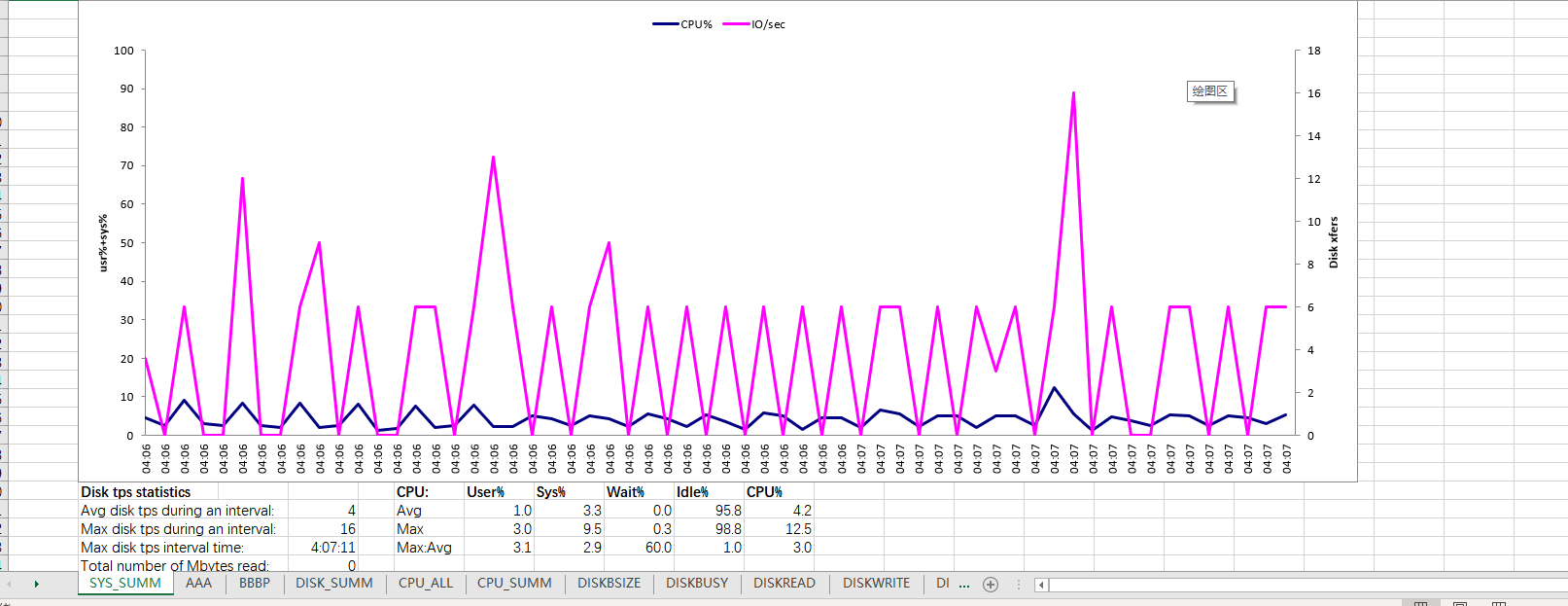This screenshot has height=606, width=1568.
Task: Switch to CPU_SUMM sheet tab
Action: point(514,584)
